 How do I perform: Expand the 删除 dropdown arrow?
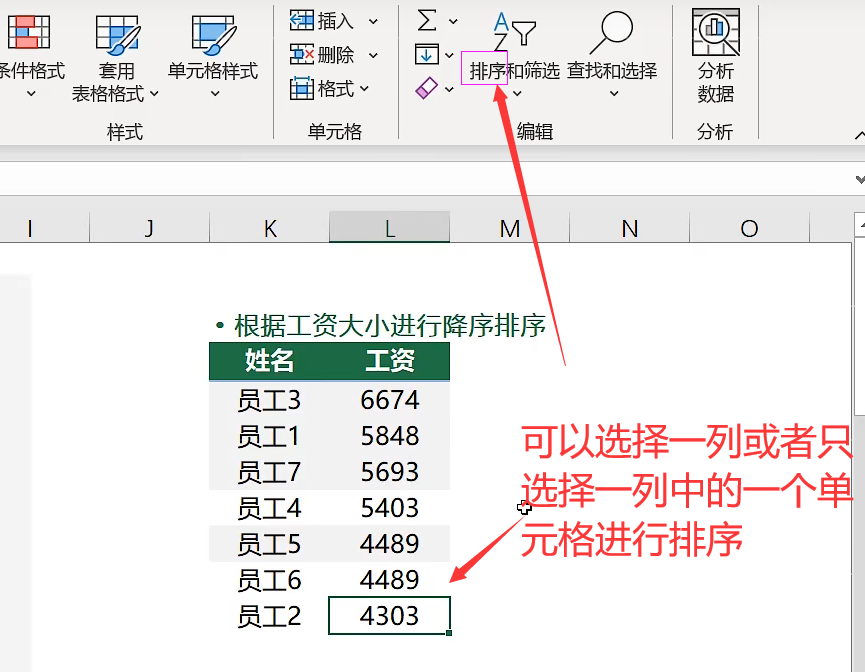pyautogui.click(x=373, y=55)
